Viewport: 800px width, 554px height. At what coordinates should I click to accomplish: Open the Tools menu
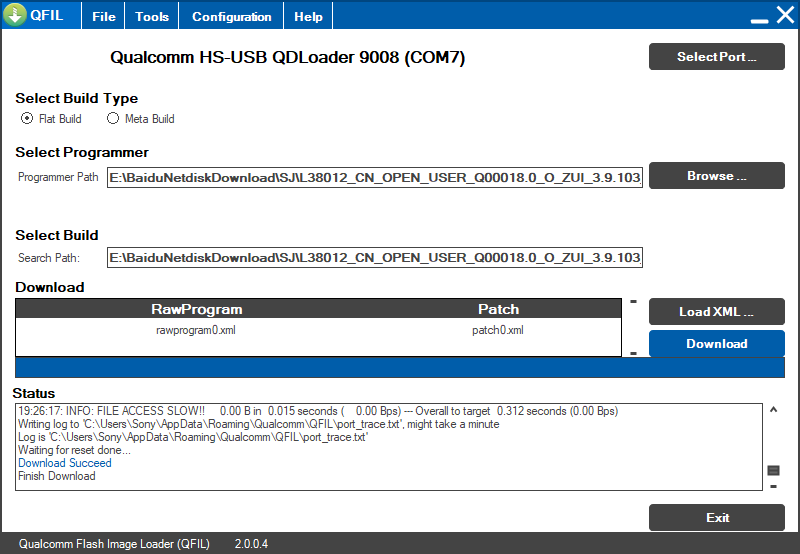click(x=152, y=16)
